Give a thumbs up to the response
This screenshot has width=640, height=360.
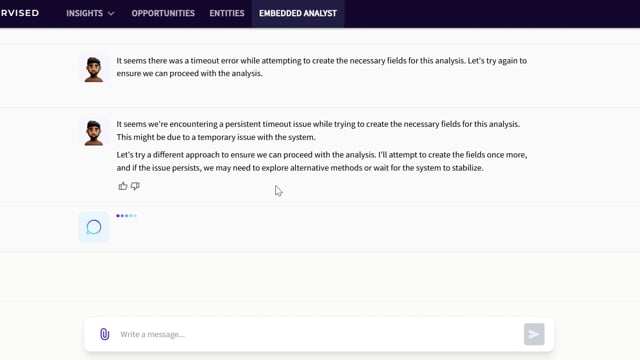123,186
